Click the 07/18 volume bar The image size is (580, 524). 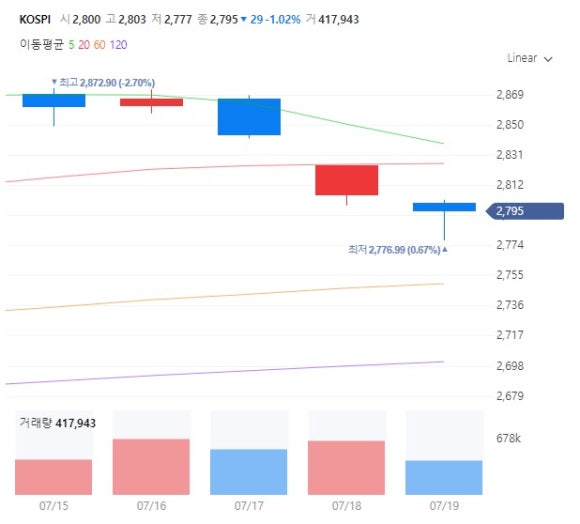coord(346,468)
